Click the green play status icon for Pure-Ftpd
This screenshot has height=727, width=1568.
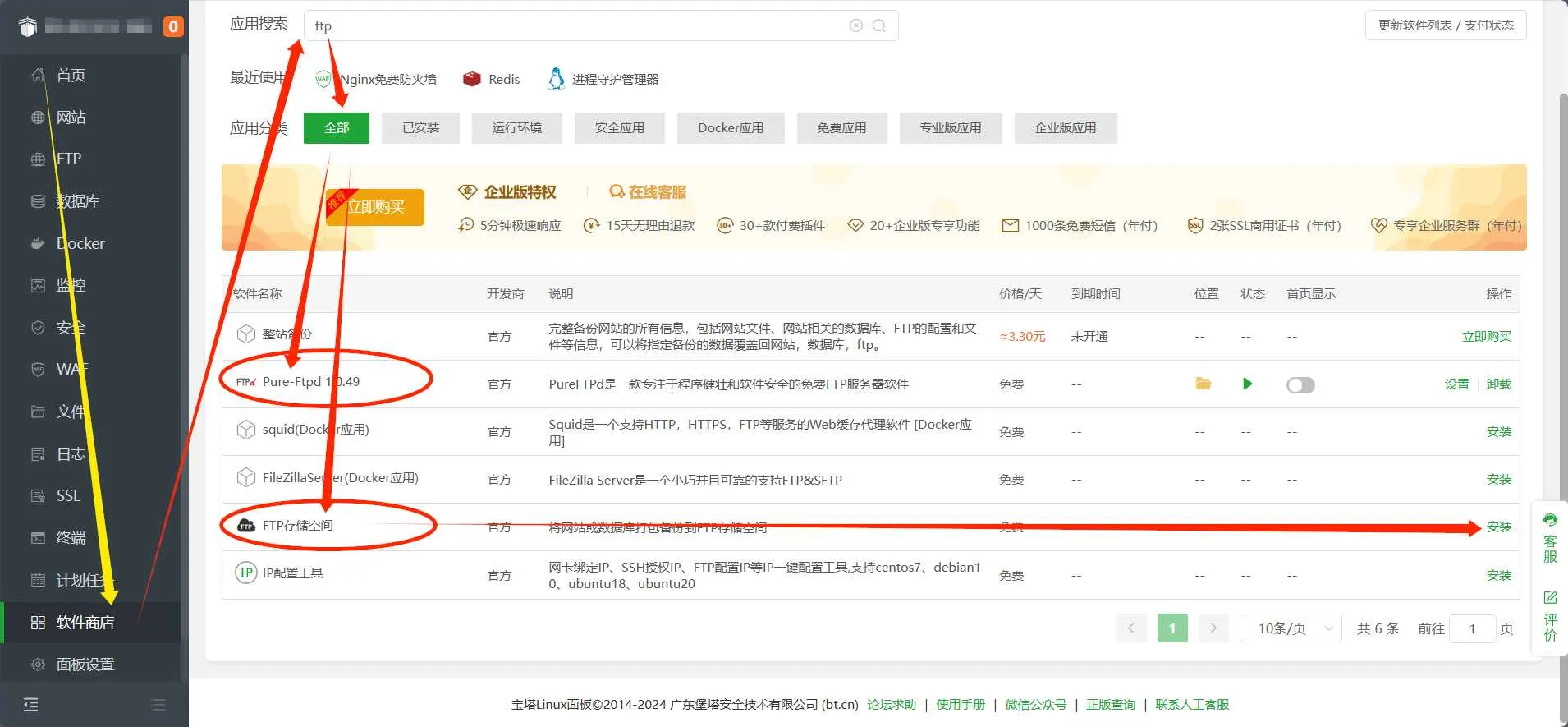(x=1248, y=384)
